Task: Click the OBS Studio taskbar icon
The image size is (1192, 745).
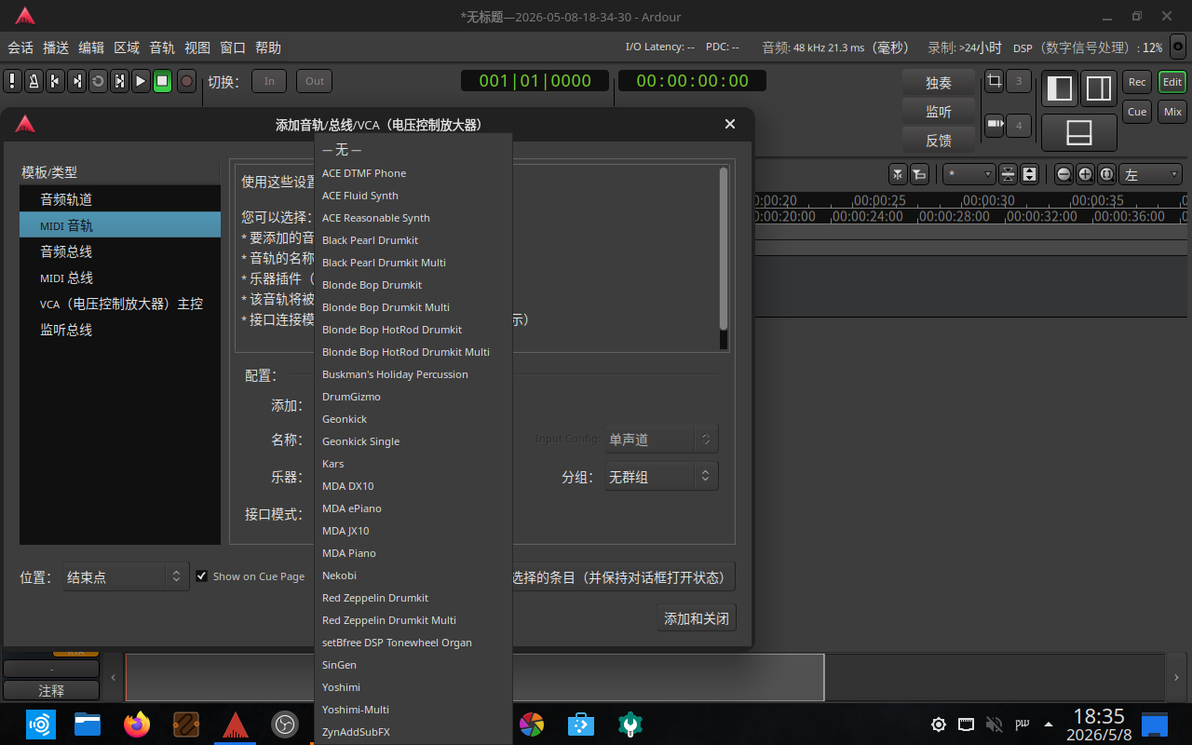Action: tap(284, 724)
